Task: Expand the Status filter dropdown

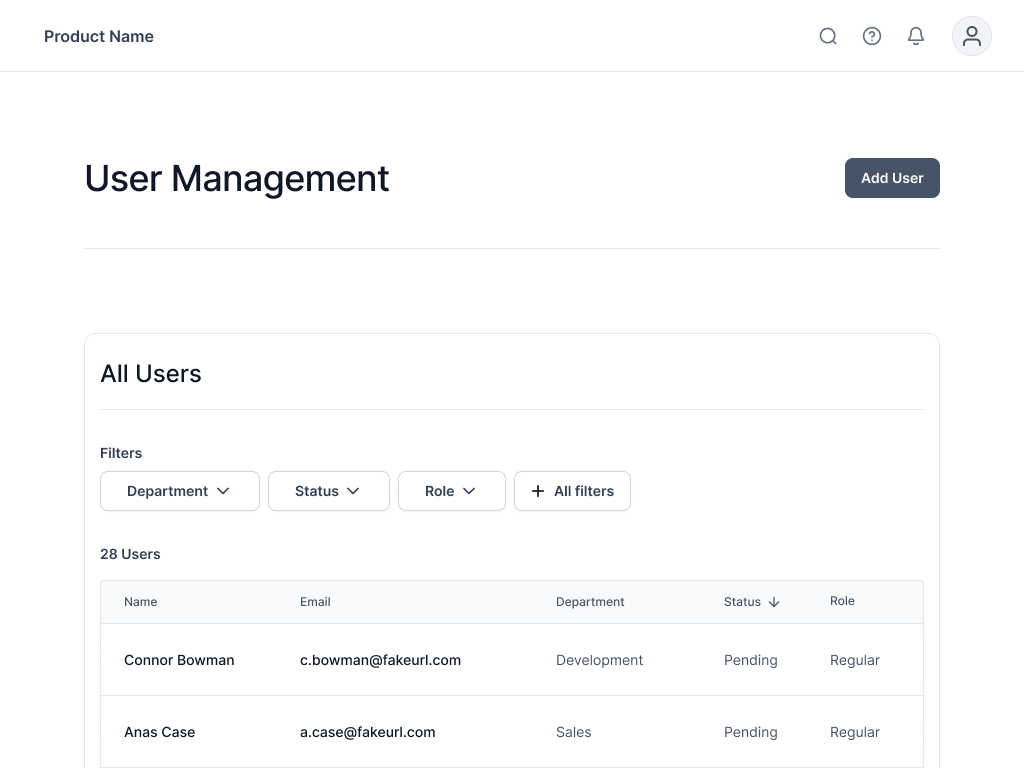Action: tap(328, 491)
